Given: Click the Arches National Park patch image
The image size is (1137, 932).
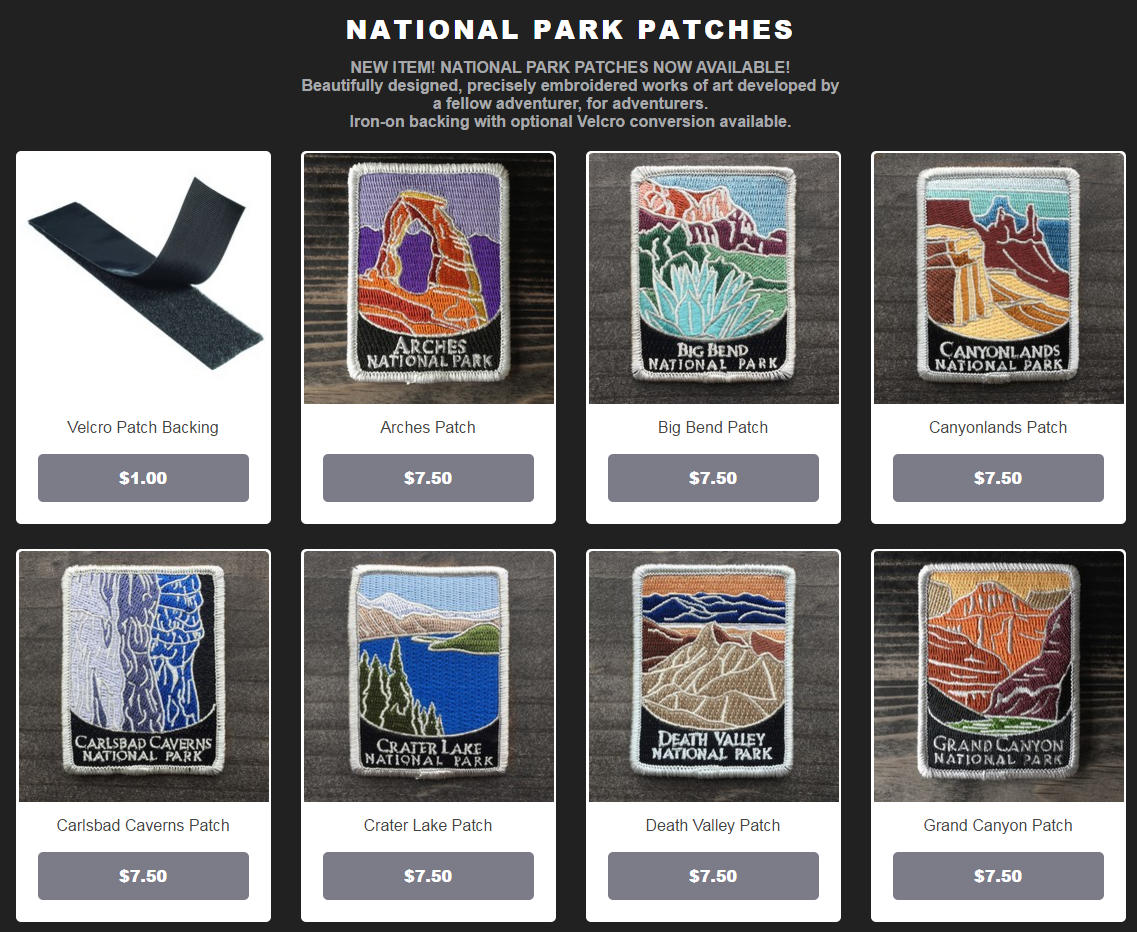Looking at the screenshot, I should point(429,279).
